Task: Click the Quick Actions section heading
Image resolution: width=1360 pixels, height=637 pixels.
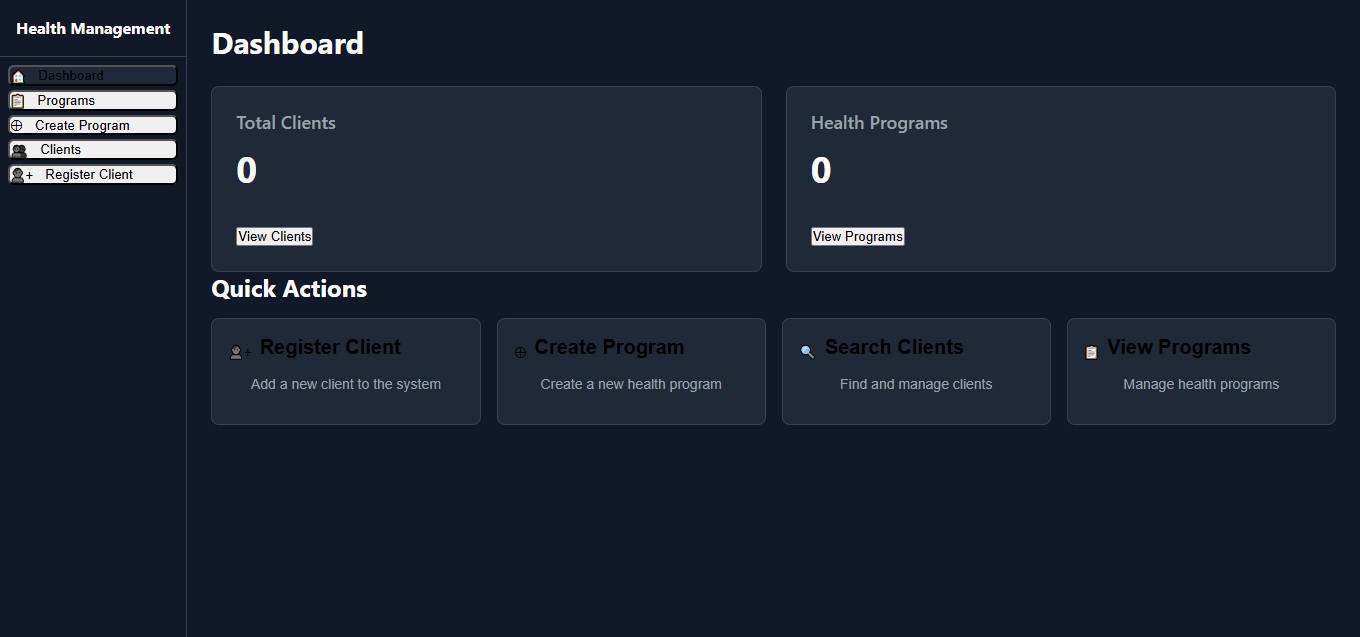Action: click(x=289, y=289)
